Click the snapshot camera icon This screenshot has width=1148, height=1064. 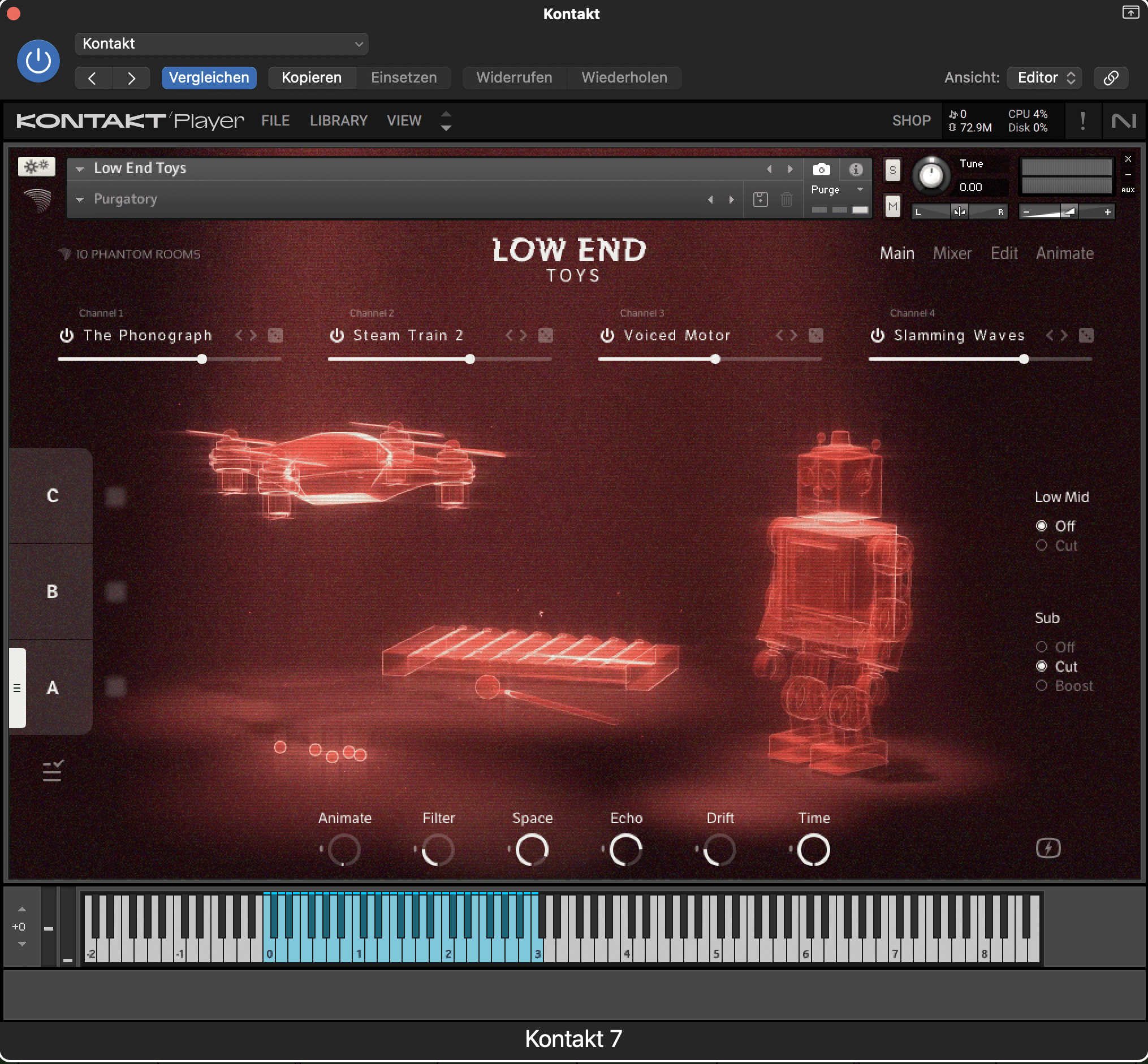[821, 169]
